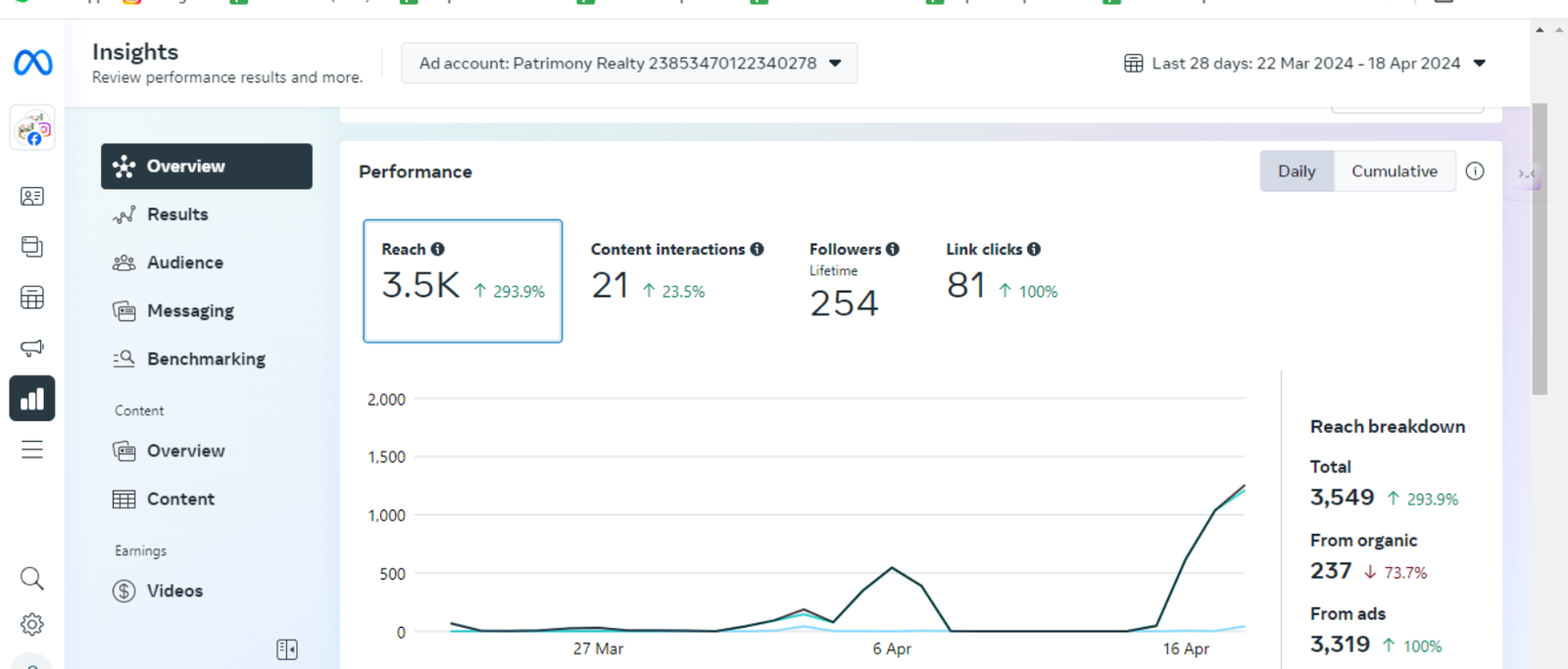This screenshot has width=1568, height=669.
Task: Collapse the navigation panel icon
Action: (287, 649)
